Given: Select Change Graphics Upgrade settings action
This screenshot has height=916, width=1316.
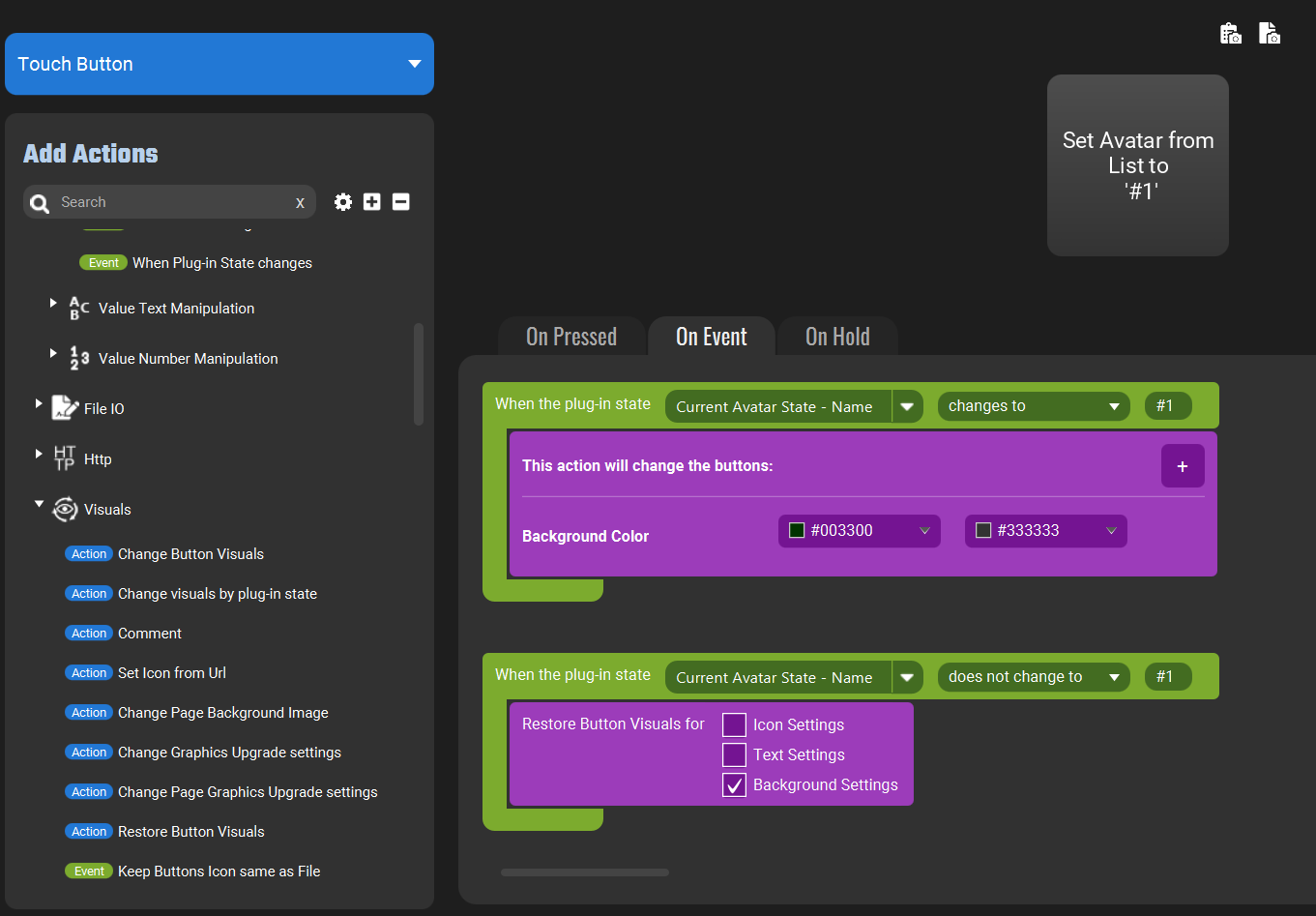Looking at the screenshot, I should (x=229, y=753).
